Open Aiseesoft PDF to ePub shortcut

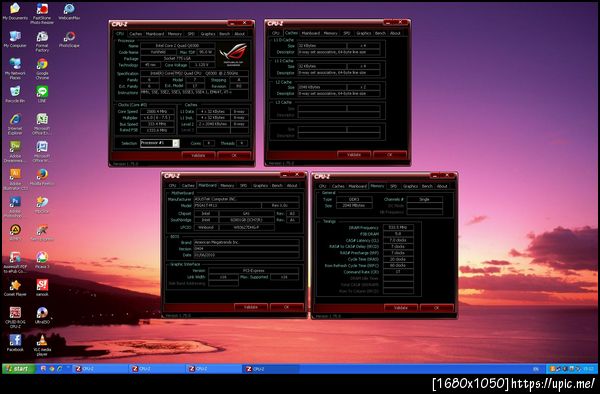click(x=15, y=262)
